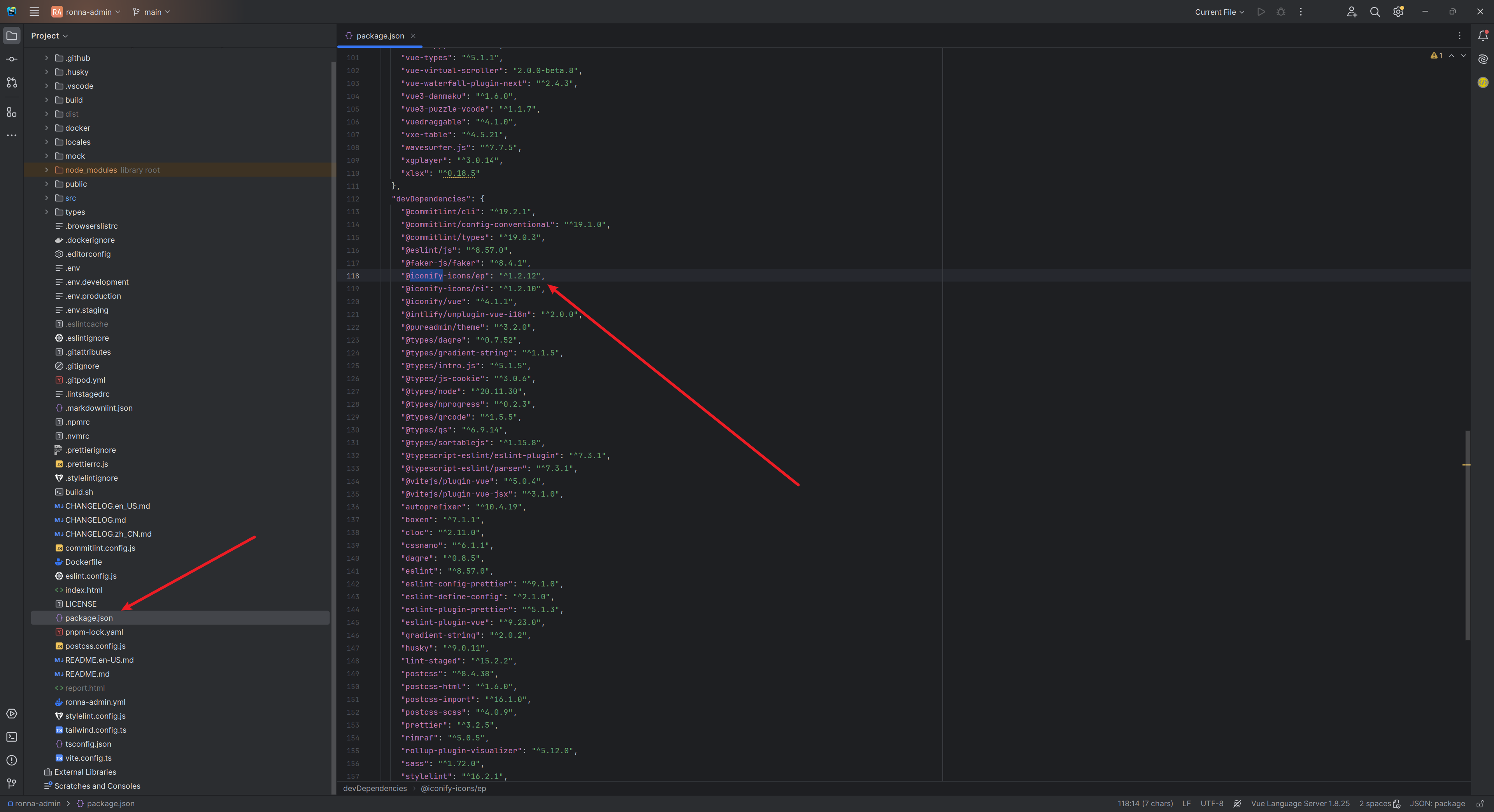Screen dimensions: 1494x812
Task: Open the Services tool window
Action: (12, 714)
